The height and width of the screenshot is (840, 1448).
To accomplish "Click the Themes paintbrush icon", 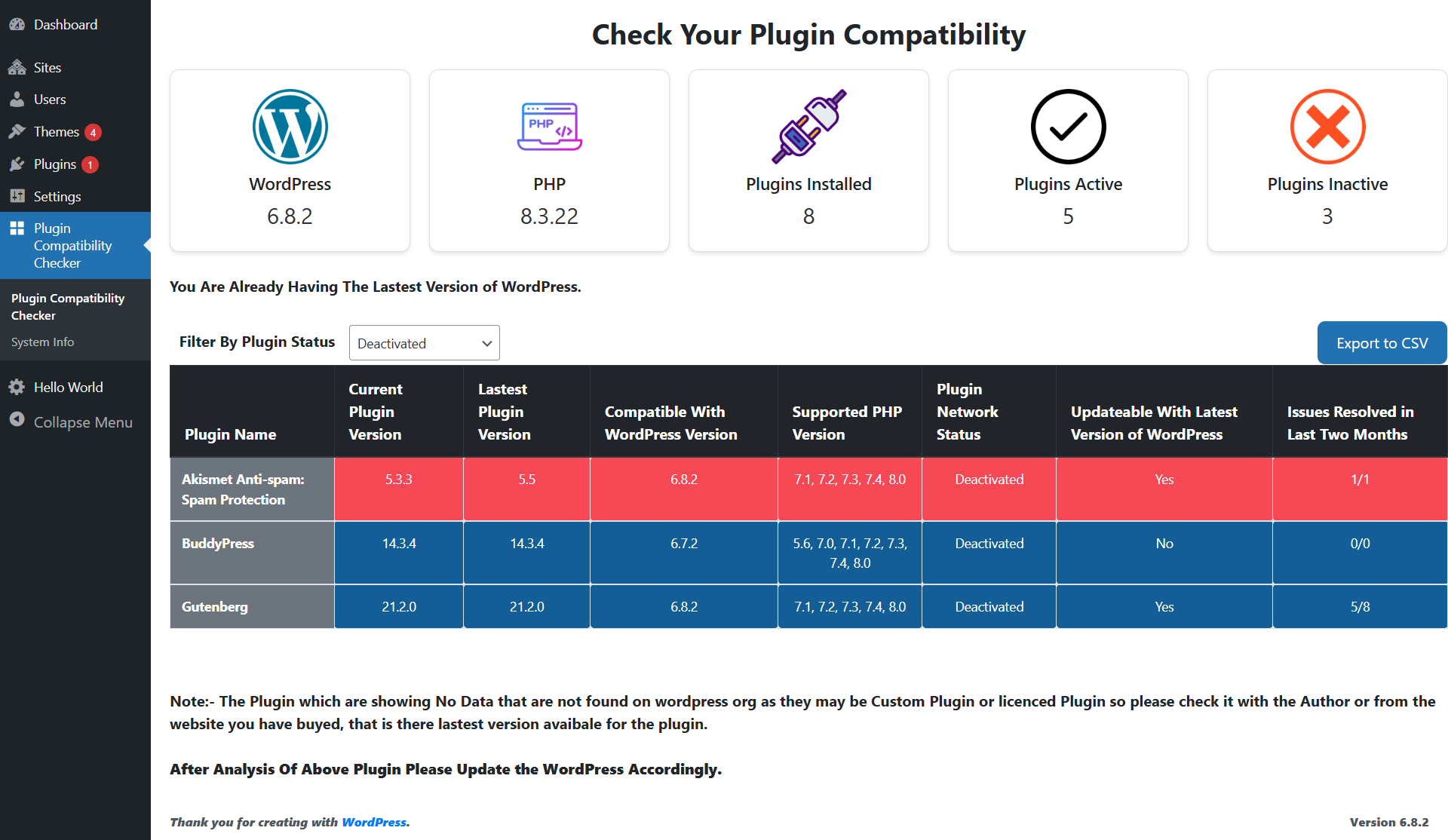I will pos(17,131).
